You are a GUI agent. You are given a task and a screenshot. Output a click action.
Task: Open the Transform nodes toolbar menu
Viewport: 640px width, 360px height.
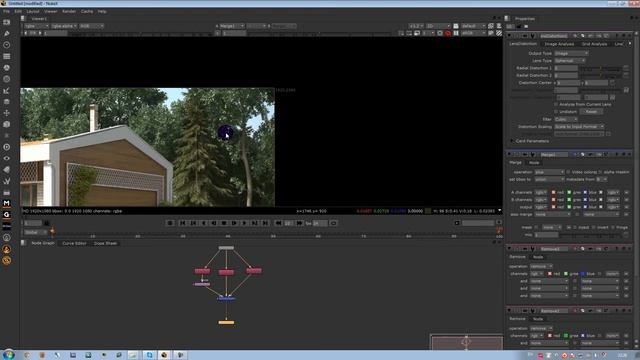tap(7, 113)
